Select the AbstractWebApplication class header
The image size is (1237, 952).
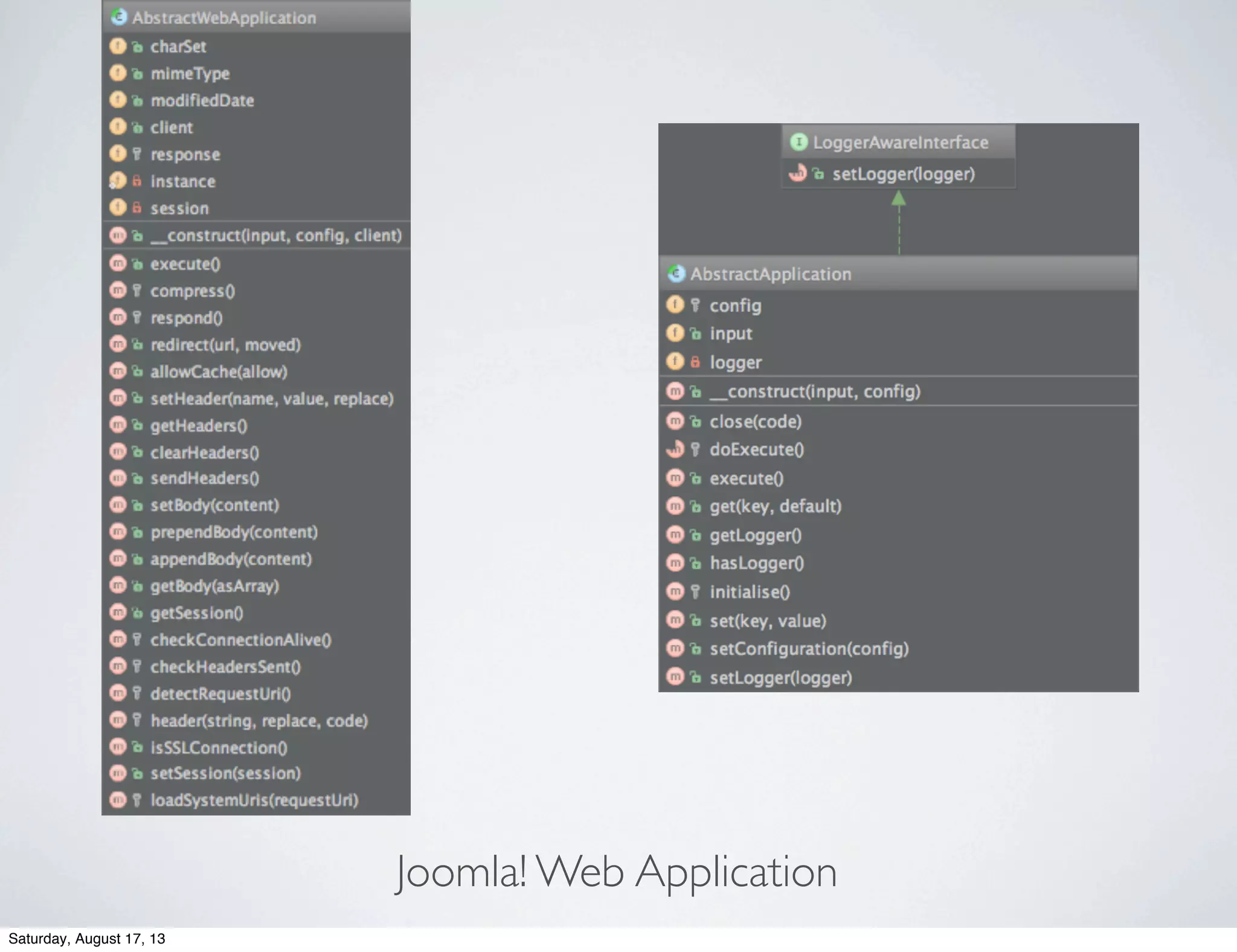[257, 17]
